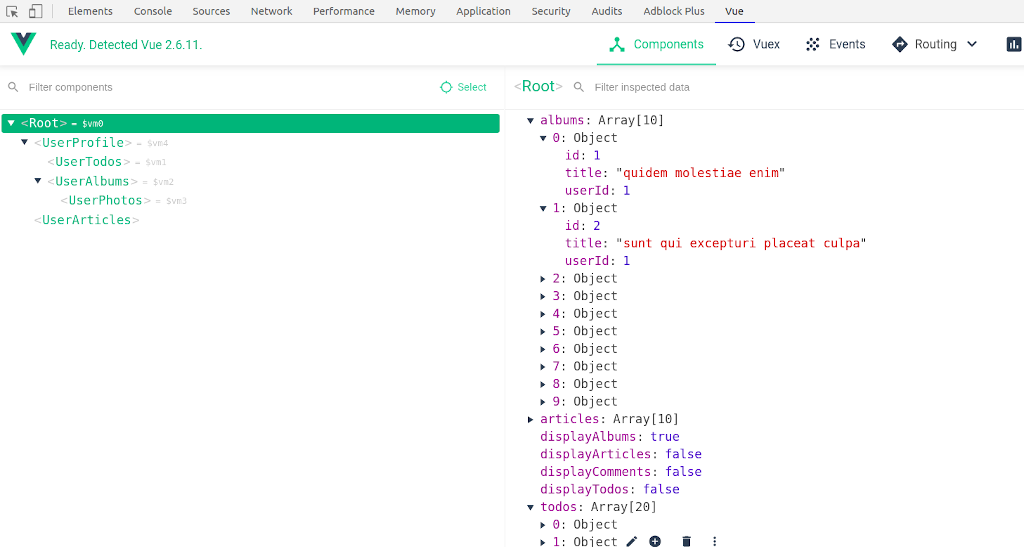Image resolution: width=1024 pixels, height=547 pixels.
Task: Click the pencil edit icon on todos row
Action: [x=631, y=541]
